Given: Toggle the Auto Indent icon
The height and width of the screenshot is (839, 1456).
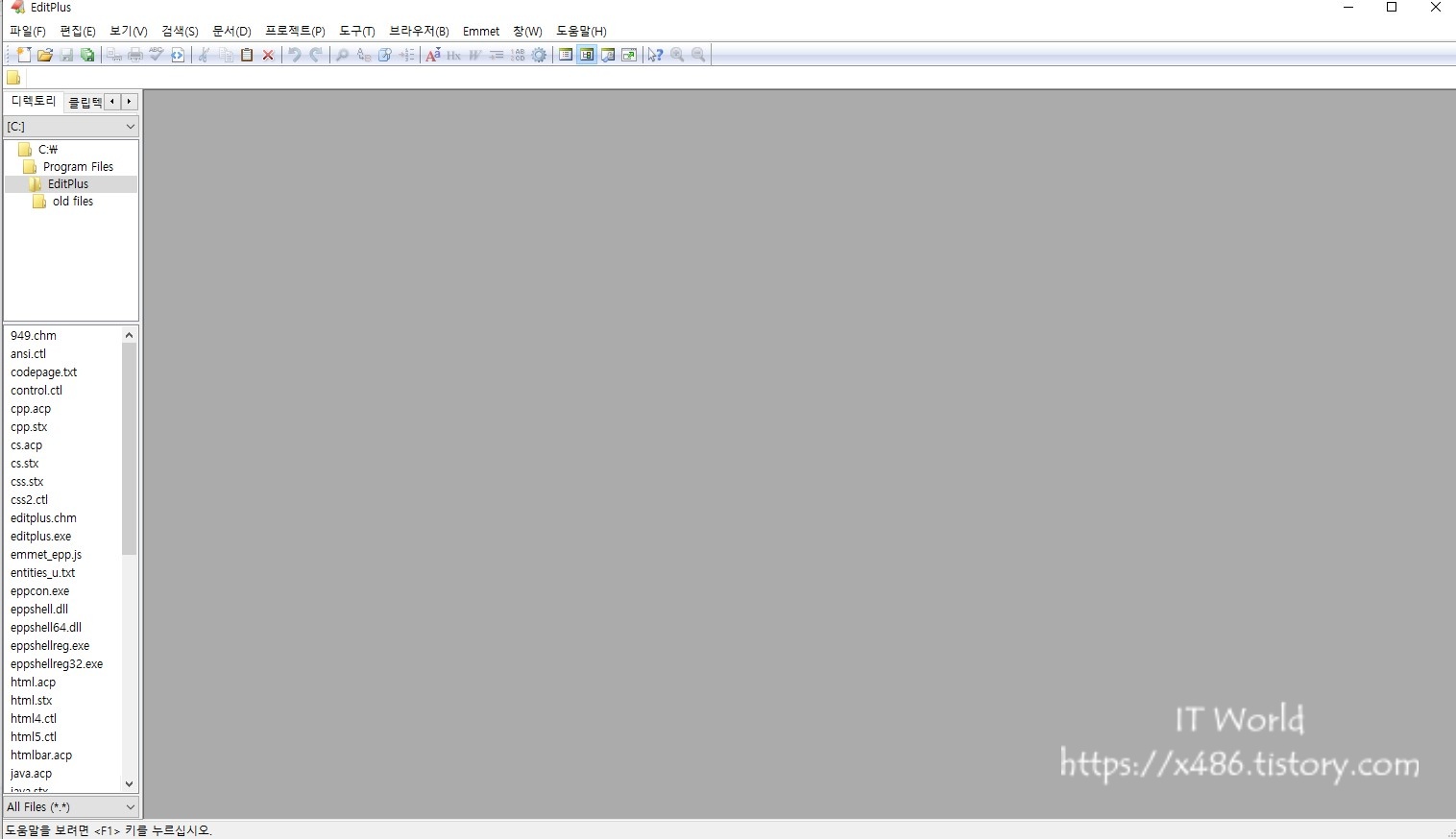Looking at the screenshot, I should (497, 55).
